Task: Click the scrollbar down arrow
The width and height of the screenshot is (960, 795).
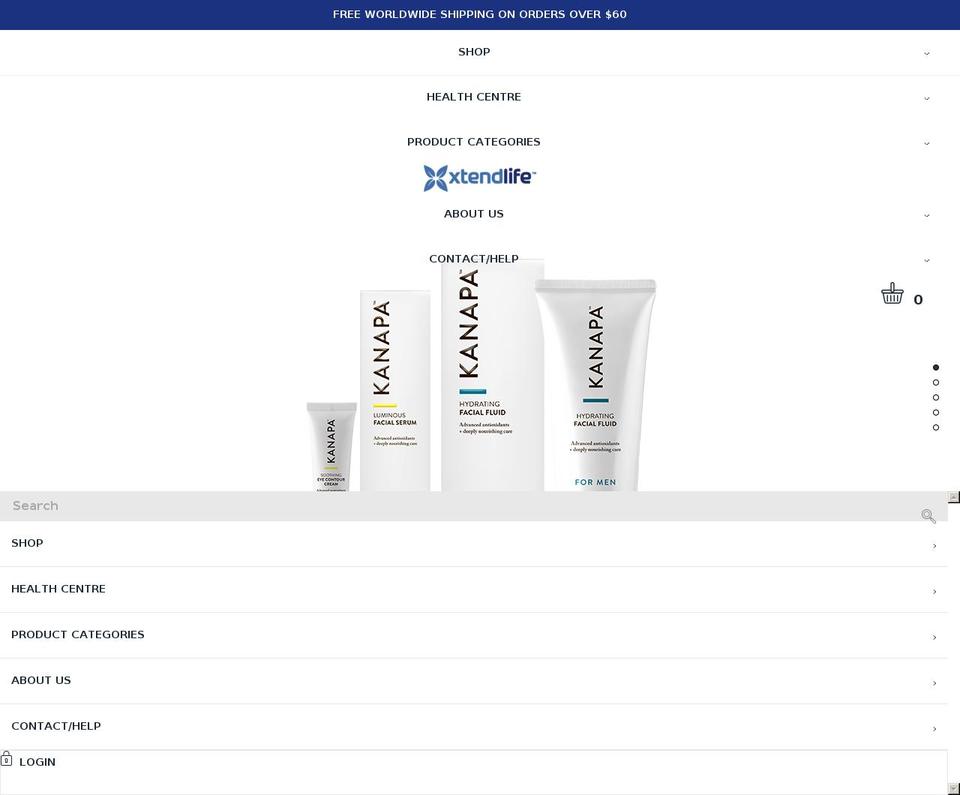Action: 953,789
